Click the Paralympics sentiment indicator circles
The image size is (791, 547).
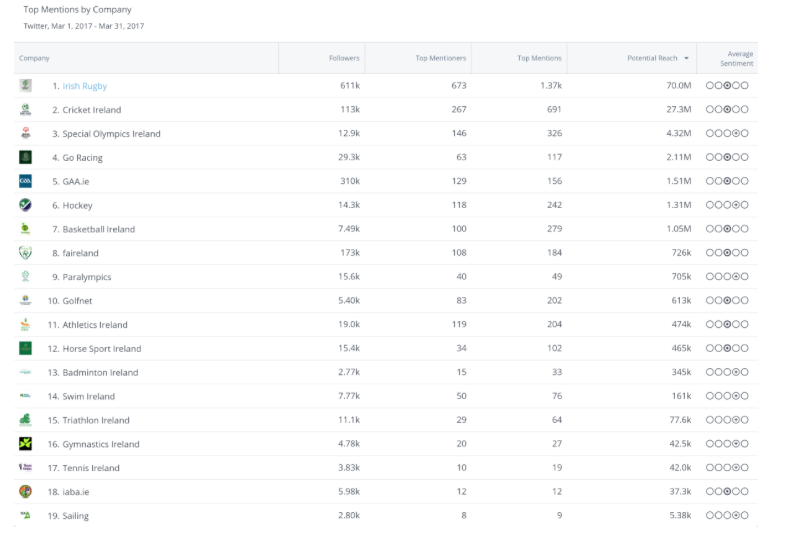pyautogui.click(x=727, y=277)
